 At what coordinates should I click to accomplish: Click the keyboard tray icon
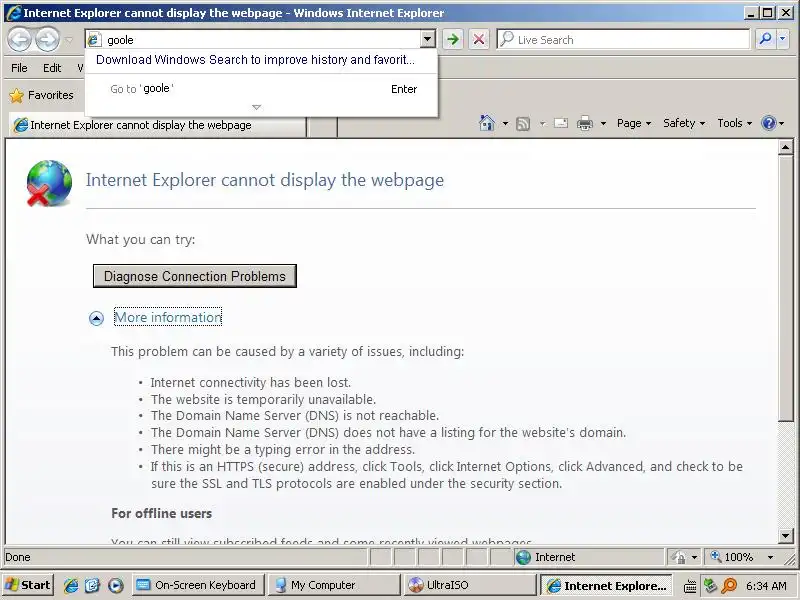pyautogui.click(x=690, y=586)
